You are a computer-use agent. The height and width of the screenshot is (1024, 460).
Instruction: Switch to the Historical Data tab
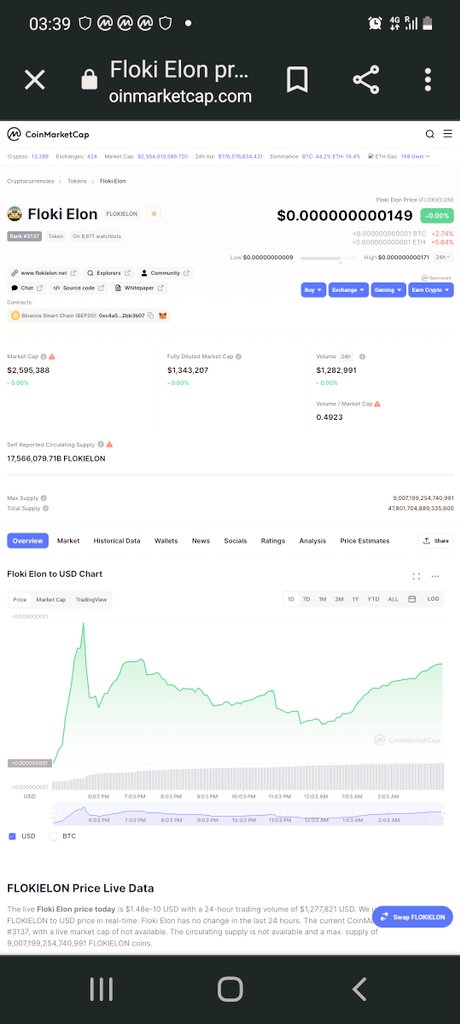[x=117, y=541]
